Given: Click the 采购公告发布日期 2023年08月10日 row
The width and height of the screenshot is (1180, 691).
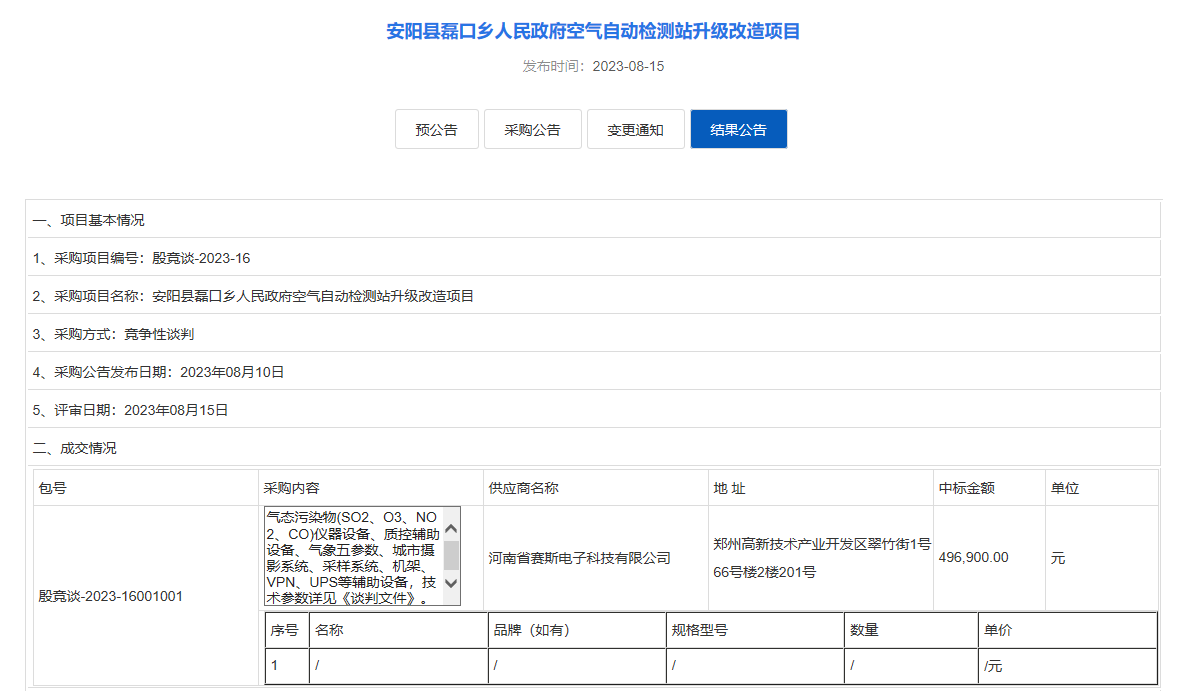Looking at the screenshot, I should pos(594,372).
